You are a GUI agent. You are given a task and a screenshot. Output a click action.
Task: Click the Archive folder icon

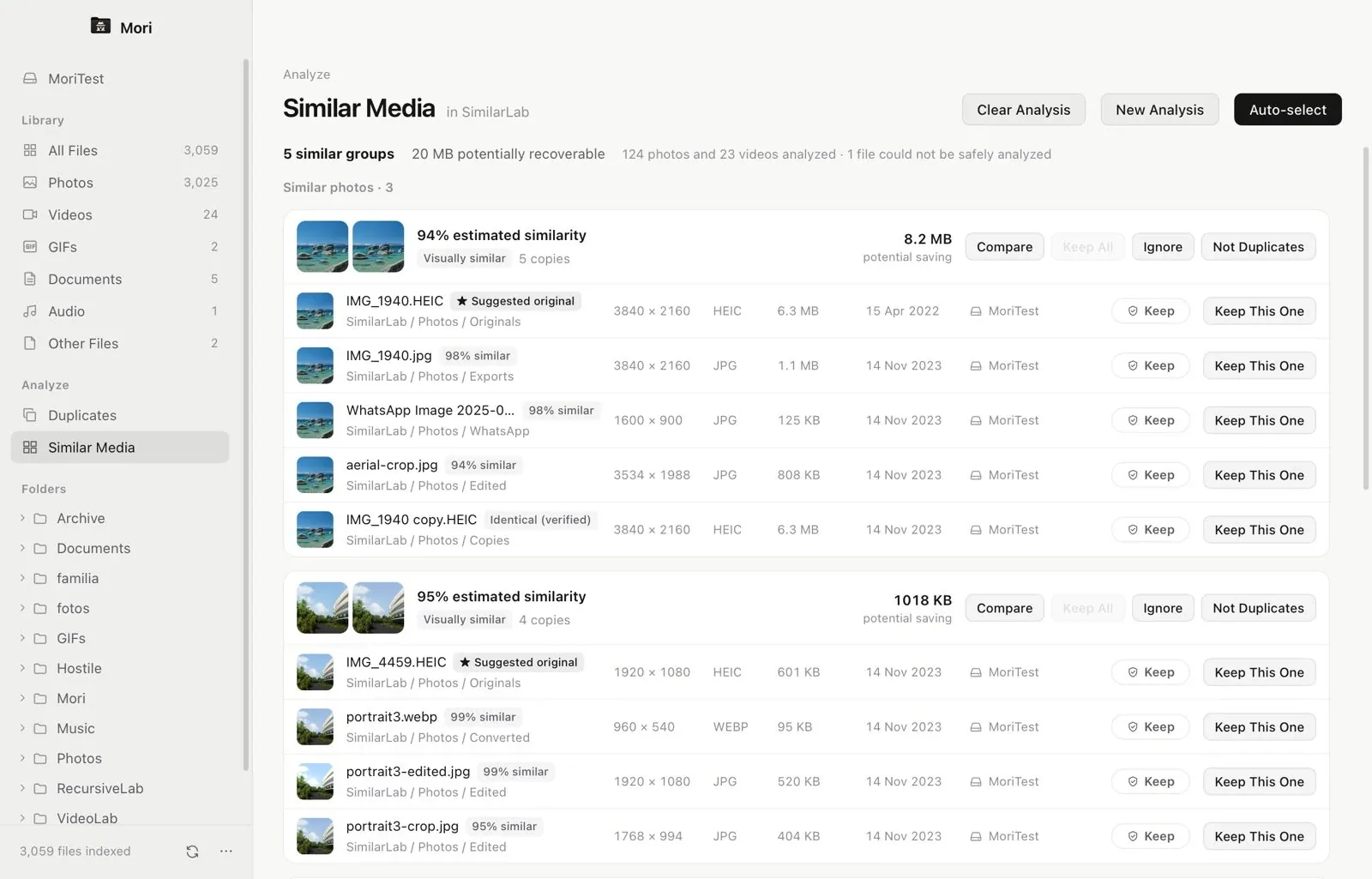pyautogui.click(x=40, y=519)
